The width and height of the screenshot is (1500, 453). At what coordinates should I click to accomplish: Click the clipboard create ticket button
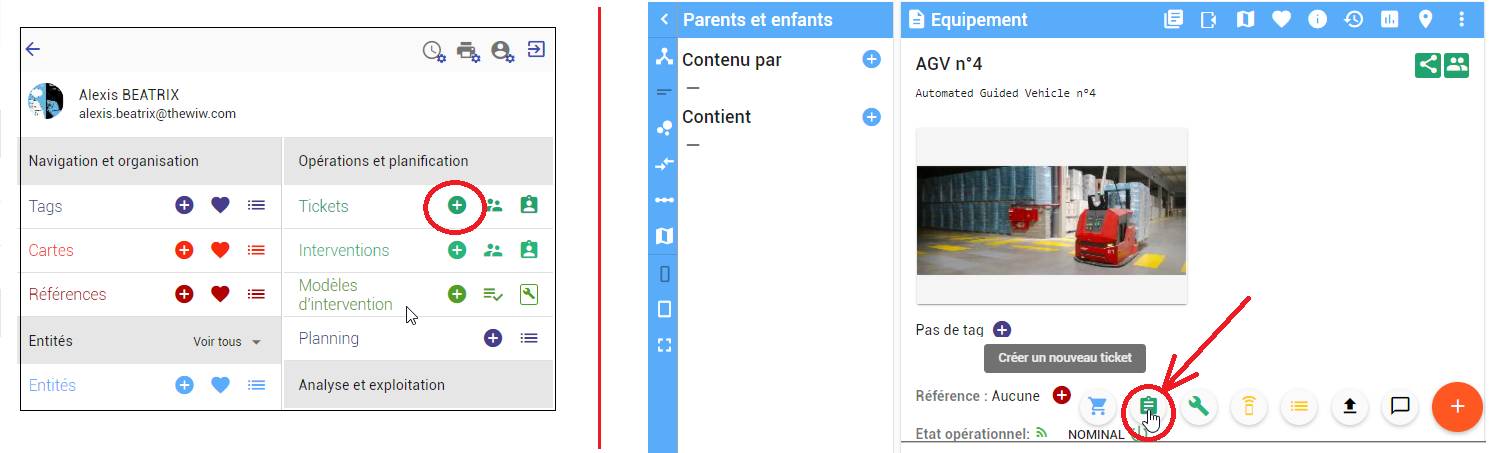pos(1148,406)
